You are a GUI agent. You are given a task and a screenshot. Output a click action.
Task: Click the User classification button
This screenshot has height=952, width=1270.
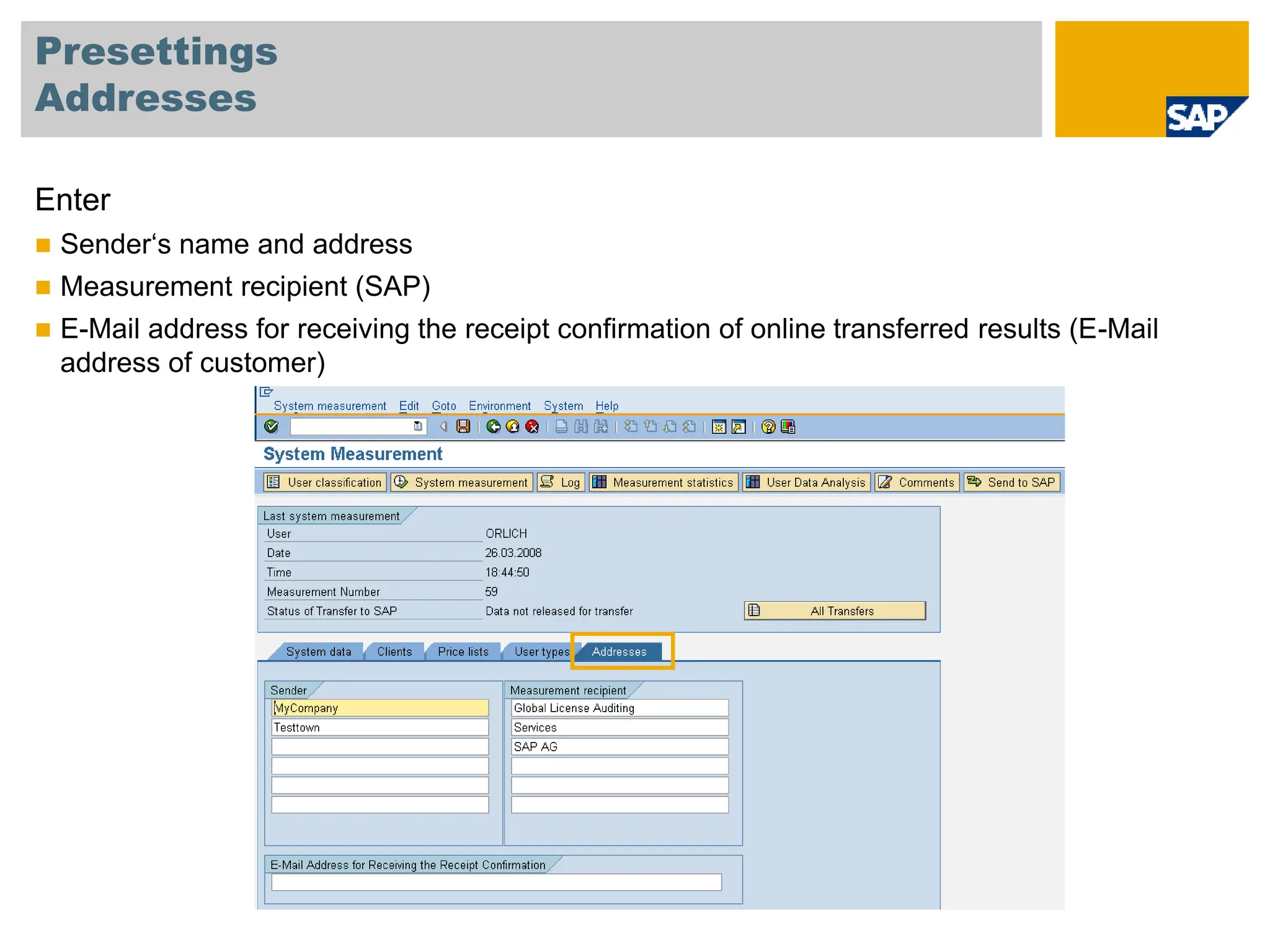click(325, 482)
